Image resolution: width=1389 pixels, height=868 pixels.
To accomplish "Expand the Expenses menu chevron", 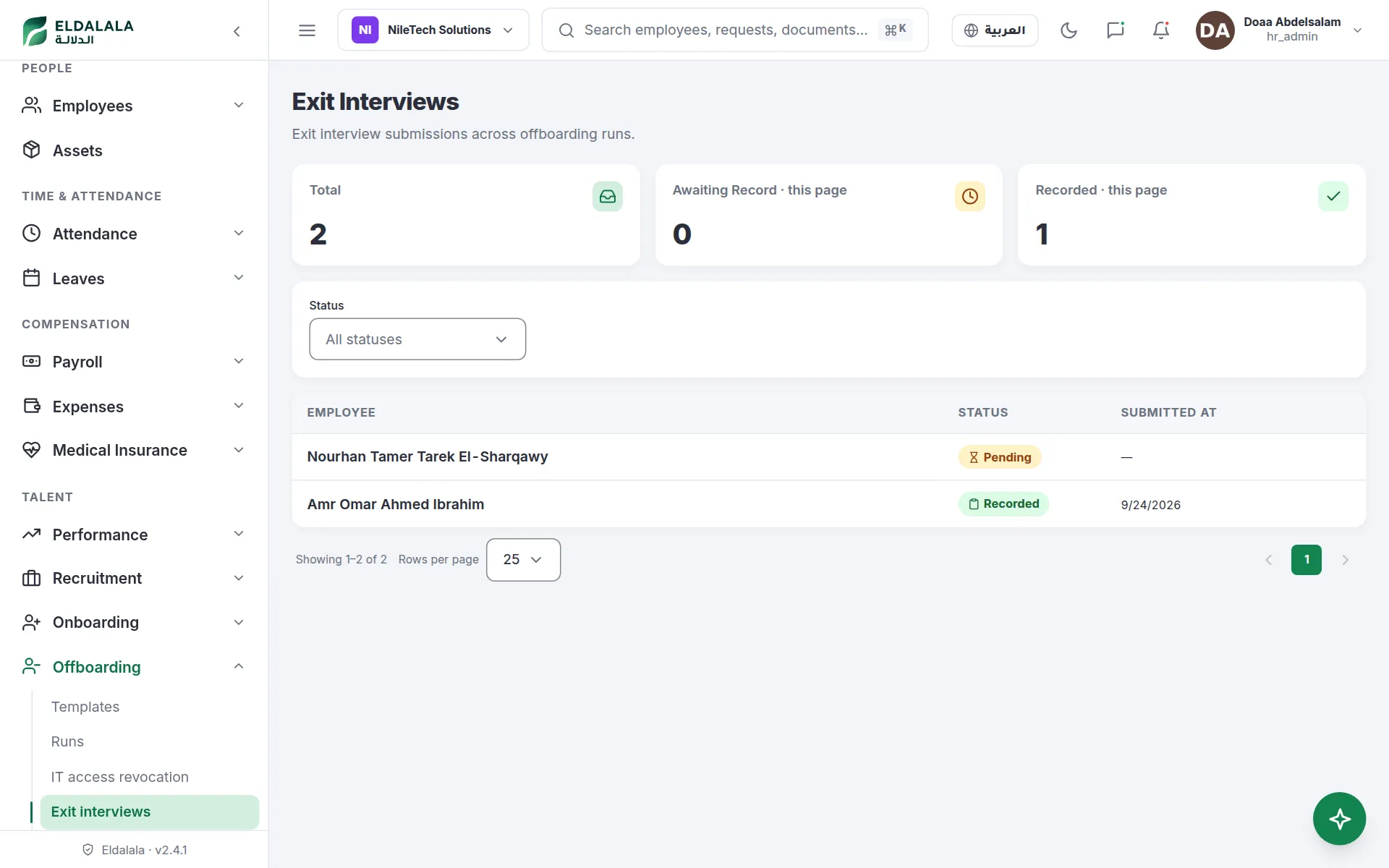I will tap(239, 406).
